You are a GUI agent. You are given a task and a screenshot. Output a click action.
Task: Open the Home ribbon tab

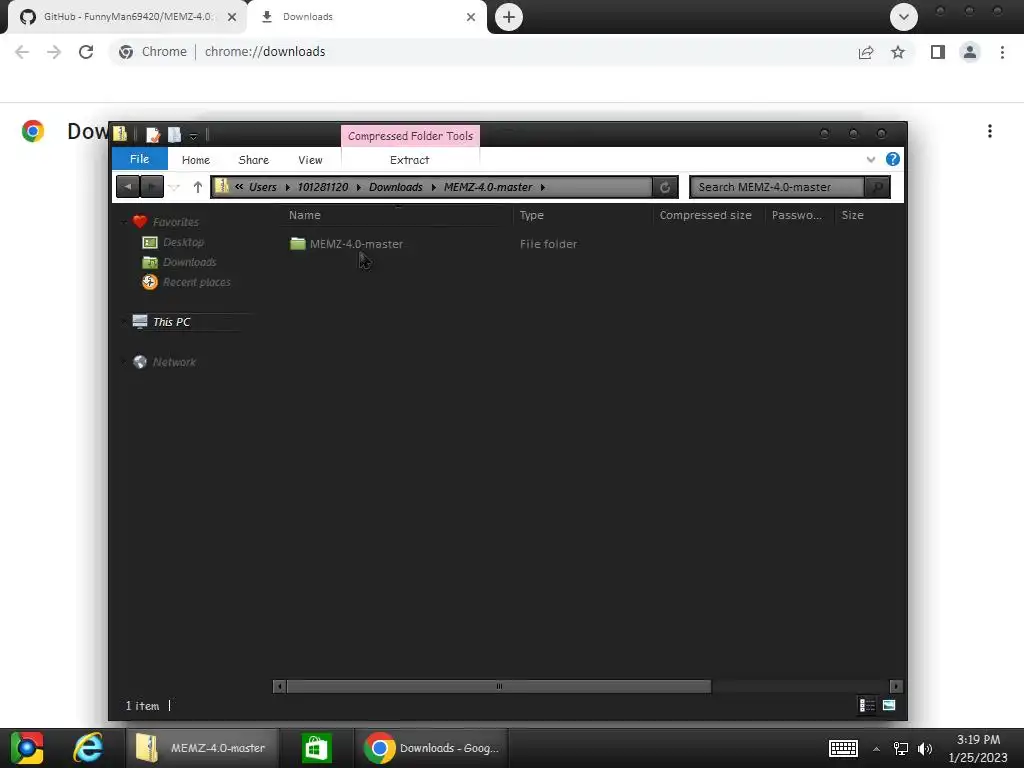(196, 159)
